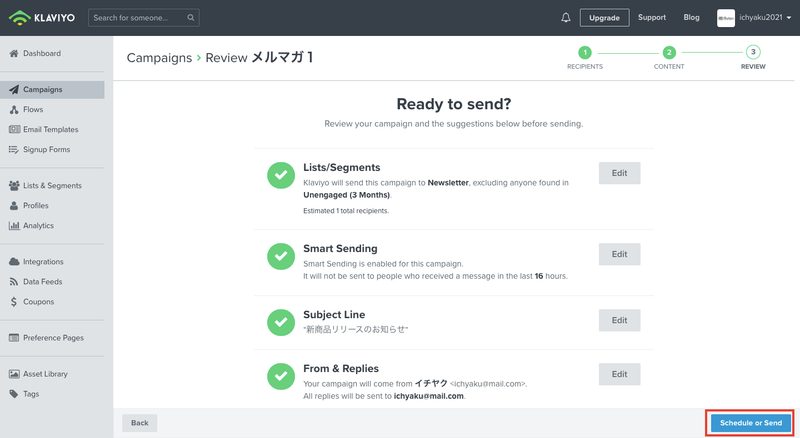Click the Tags icon

[x=14, y=394]
